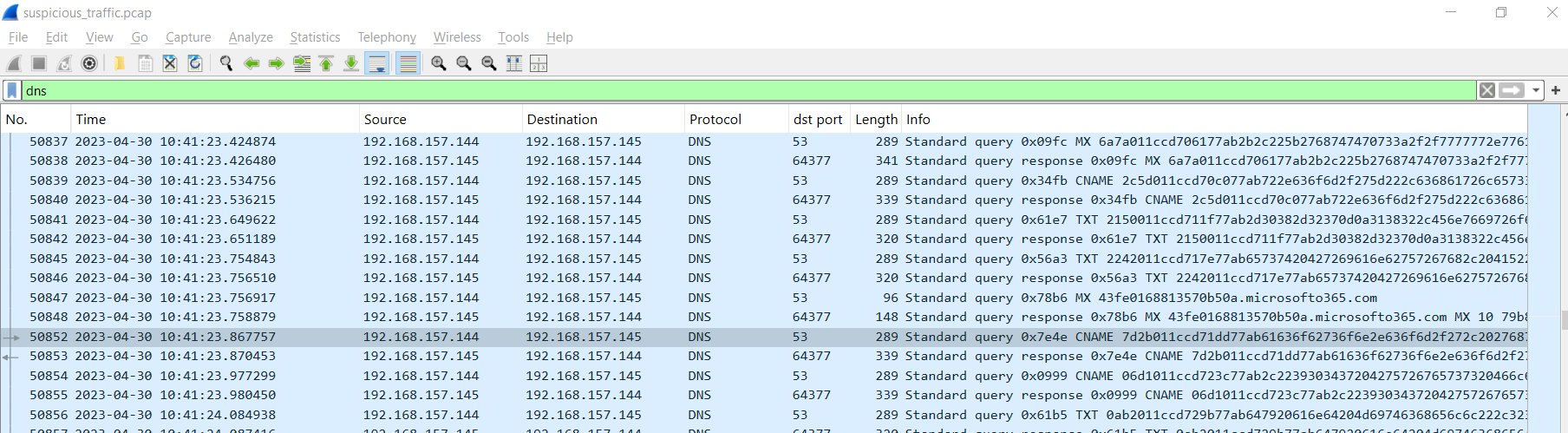The height and width of the screenshot is (433, 1568).
Task: Open the Analyze menu
Action: pos(251,37)
